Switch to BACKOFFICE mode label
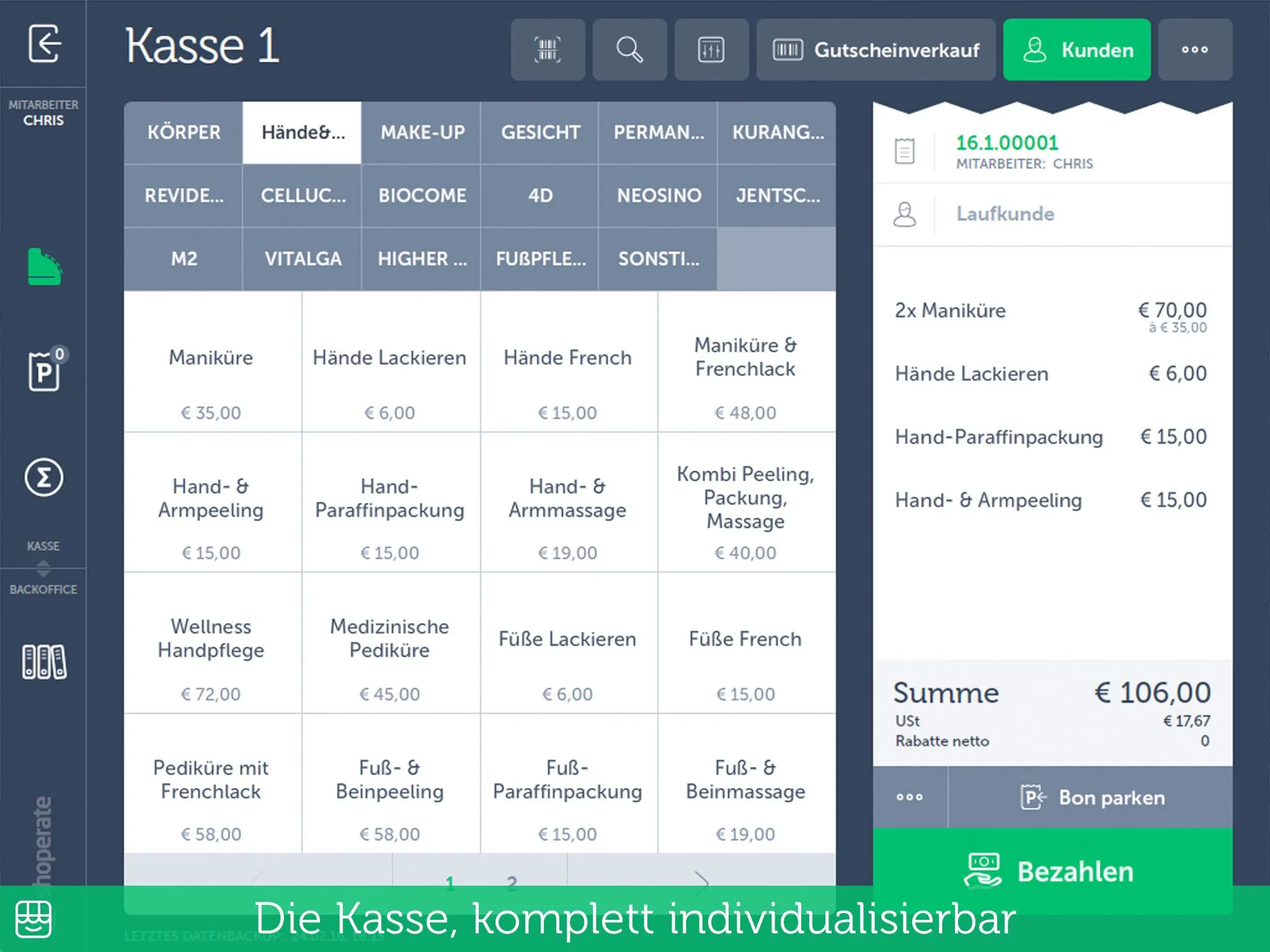 [43, 589]
